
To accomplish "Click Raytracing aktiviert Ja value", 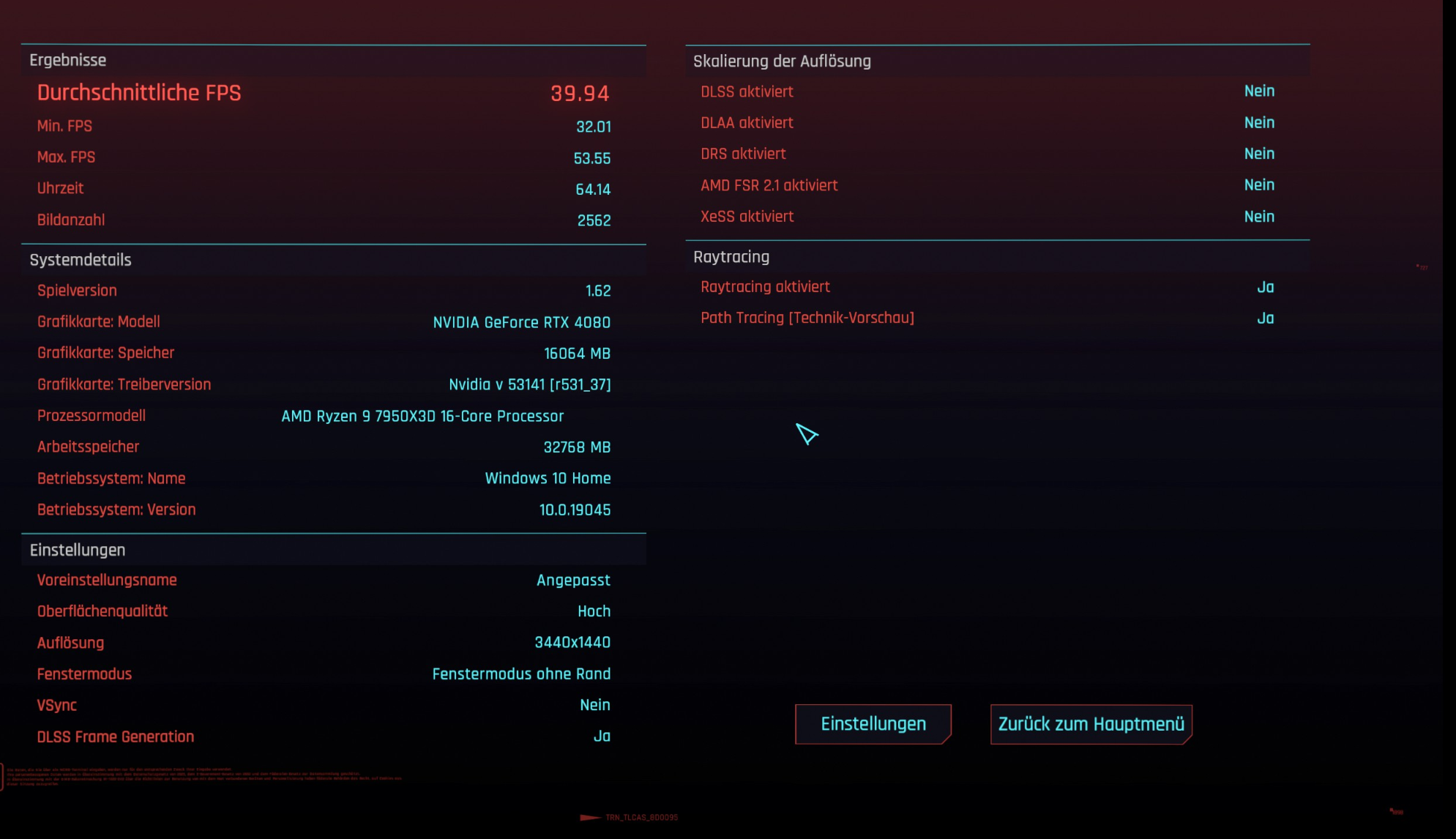I will 1265,287.
